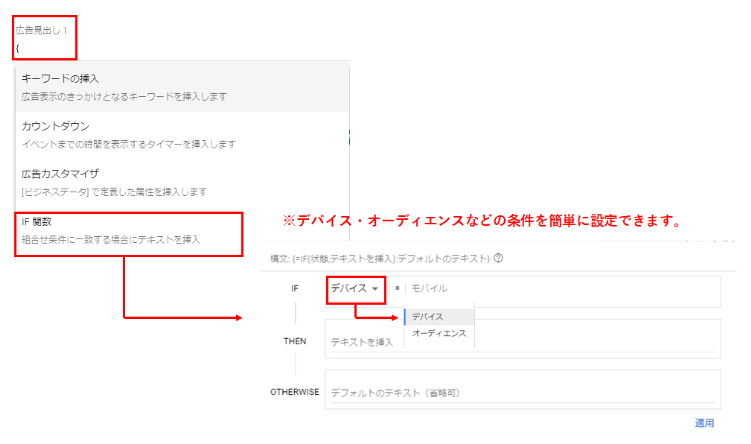Select デバイス in the open condition list
751x444 pixels.
click(x=427, y=316)
